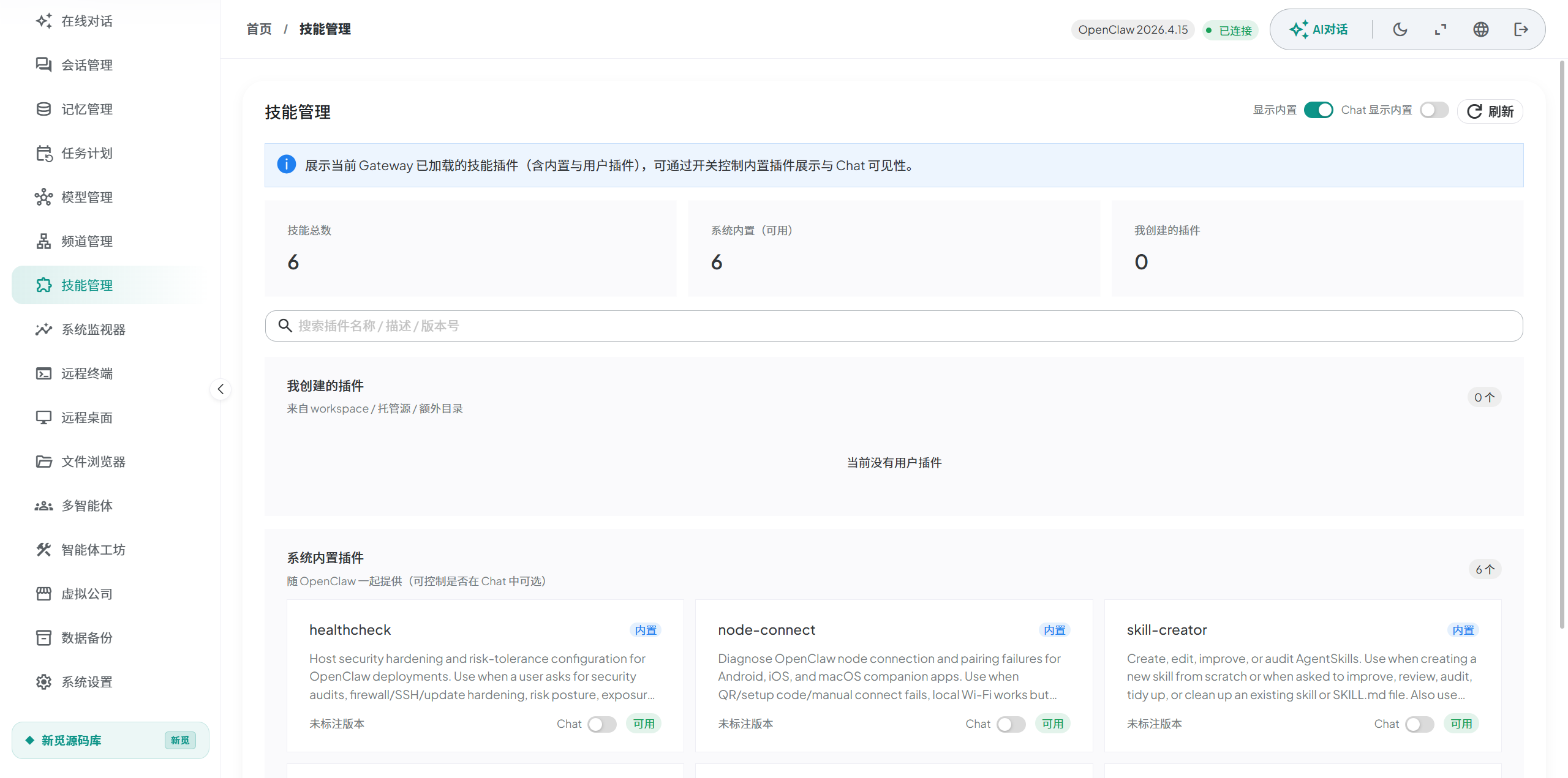Enter fullscreen using the expand icon
Image resolution: width=1568 pixels, height=778 pixels.
coord(1440,29)
